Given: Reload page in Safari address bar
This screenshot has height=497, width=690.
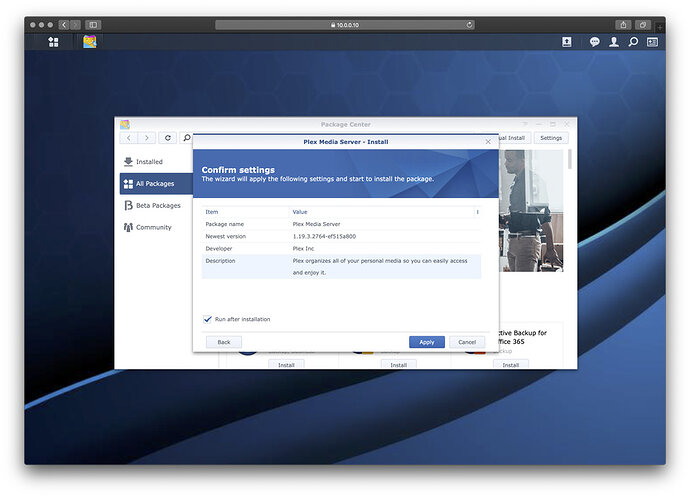Looking at the screenshot, I should pyautogui.click(x=470, y=25).
